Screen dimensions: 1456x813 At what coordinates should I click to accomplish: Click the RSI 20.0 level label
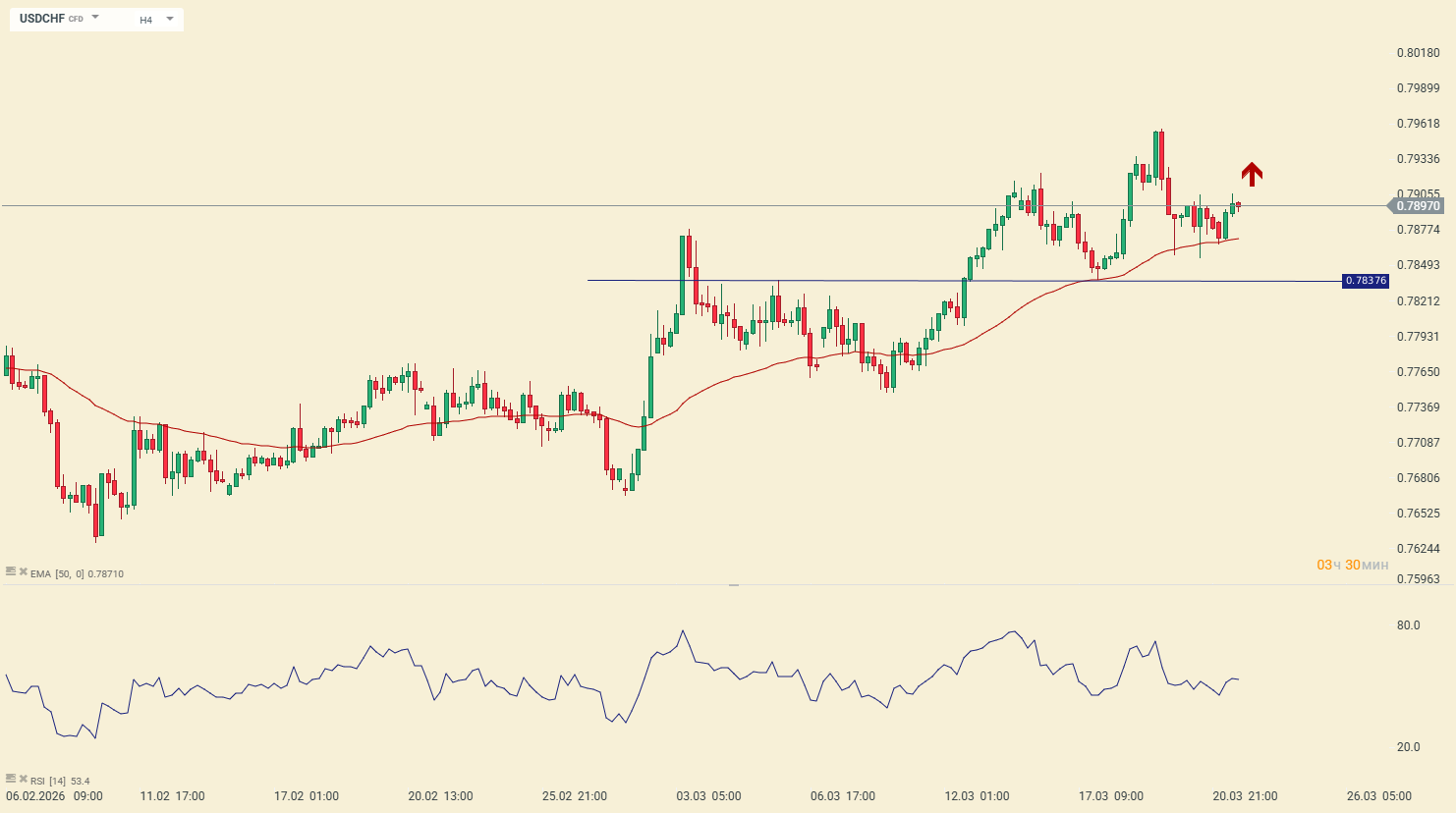pos(1408,747)
